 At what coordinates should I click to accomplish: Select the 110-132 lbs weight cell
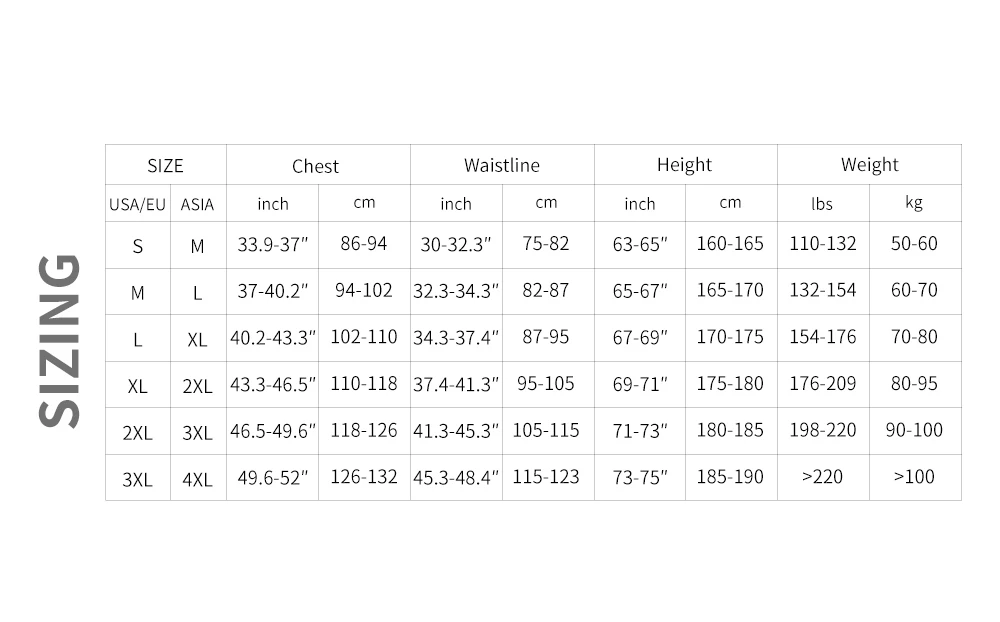(x=822, y=244)
